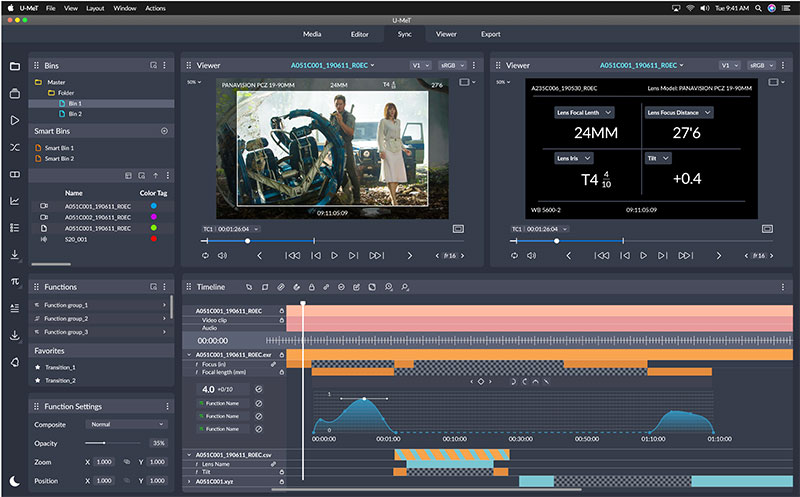Open the Composite Normal dropdown
This screenshot has width=800, height=497.
(x=127, y=424)
